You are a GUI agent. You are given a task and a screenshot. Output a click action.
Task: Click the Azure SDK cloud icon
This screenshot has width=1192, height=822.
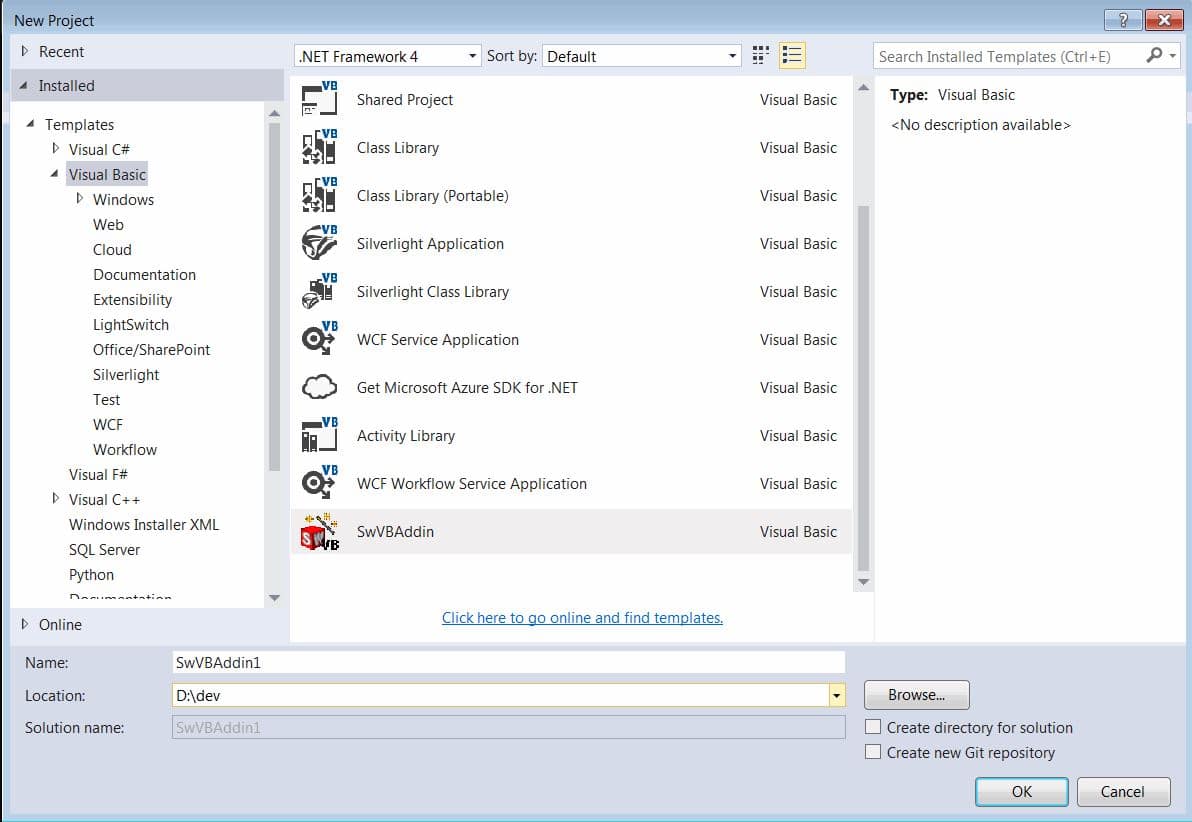click(319, 387)
